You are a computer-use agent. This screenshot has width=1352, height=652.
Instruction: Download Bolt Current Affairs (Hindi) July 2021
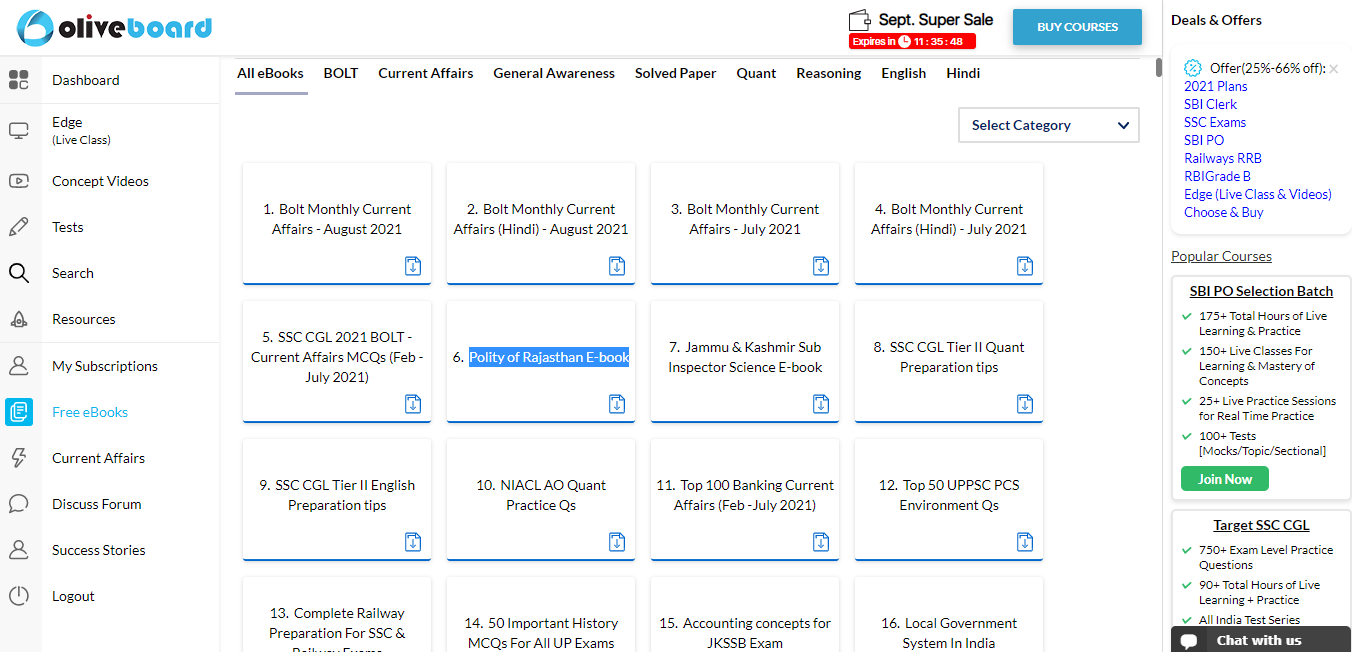(1025, 266)
